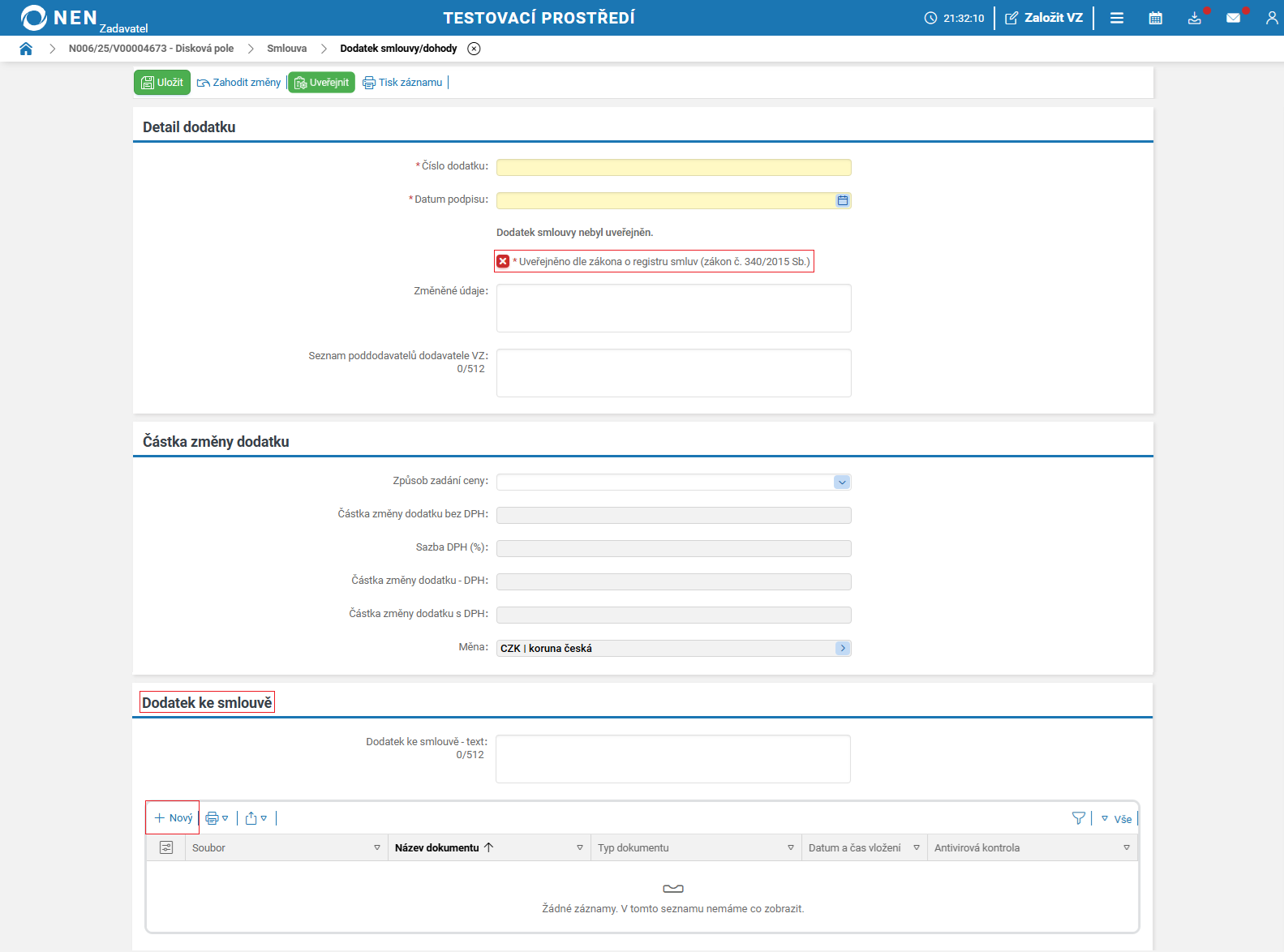1284x952 pixels.
Task: Click Seznam poddodavatelů dodavatele VZ text area
Action: click(674, 373)
